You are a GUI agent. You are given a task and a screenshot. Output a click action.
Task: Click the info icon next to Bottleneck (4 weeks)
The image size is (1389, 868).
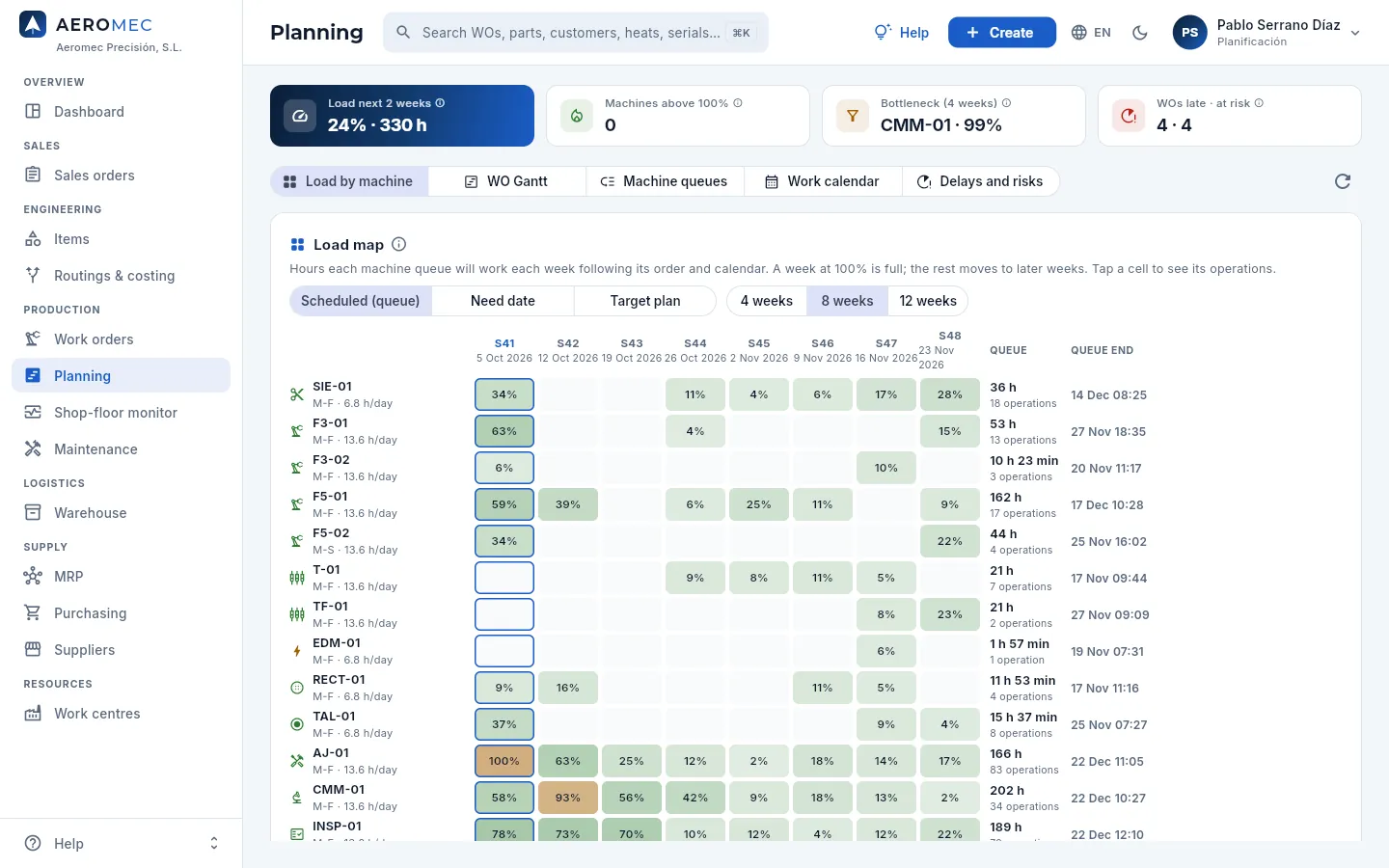(1007, 103)
